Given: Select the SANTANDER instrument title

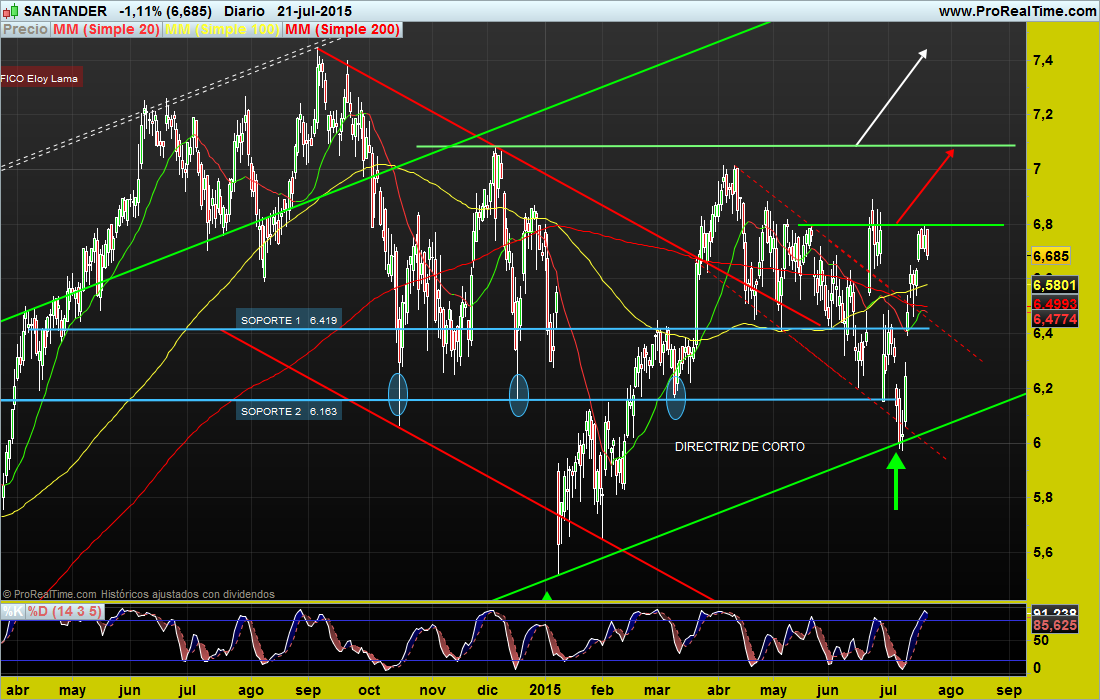Looking at the screenshot, I should (65, 11).
